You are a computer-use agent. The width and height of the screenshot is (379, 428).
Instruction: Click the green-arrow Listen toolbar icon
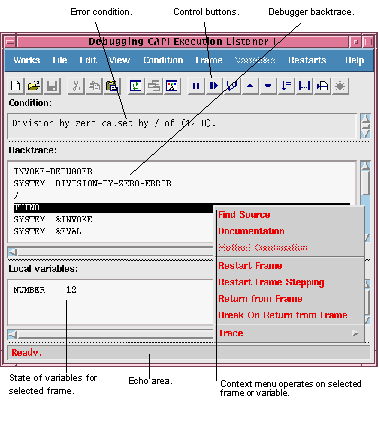click(x=136, y=86)
